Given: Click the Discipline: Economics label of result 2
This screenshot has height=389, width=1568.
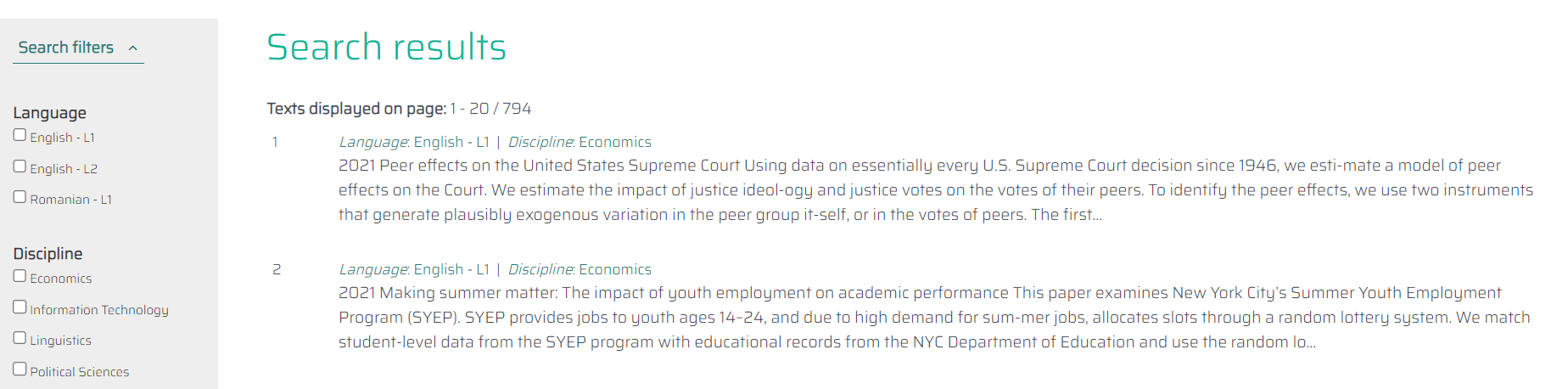Looking at the screenshot, I should point(580,269).
